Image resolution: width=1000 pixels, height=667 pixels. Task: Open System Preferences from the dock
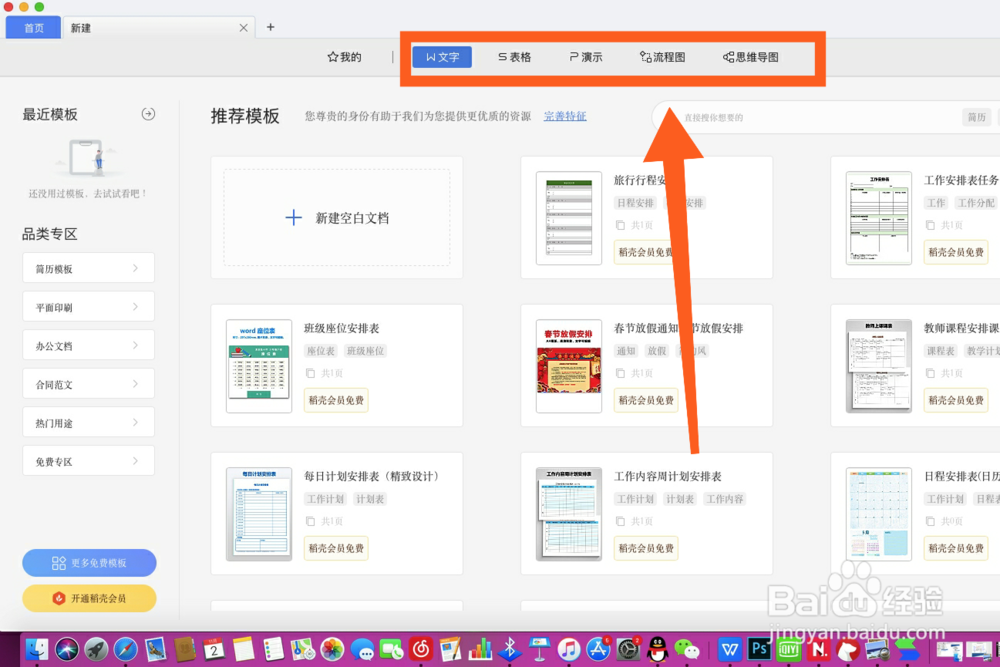628,650
